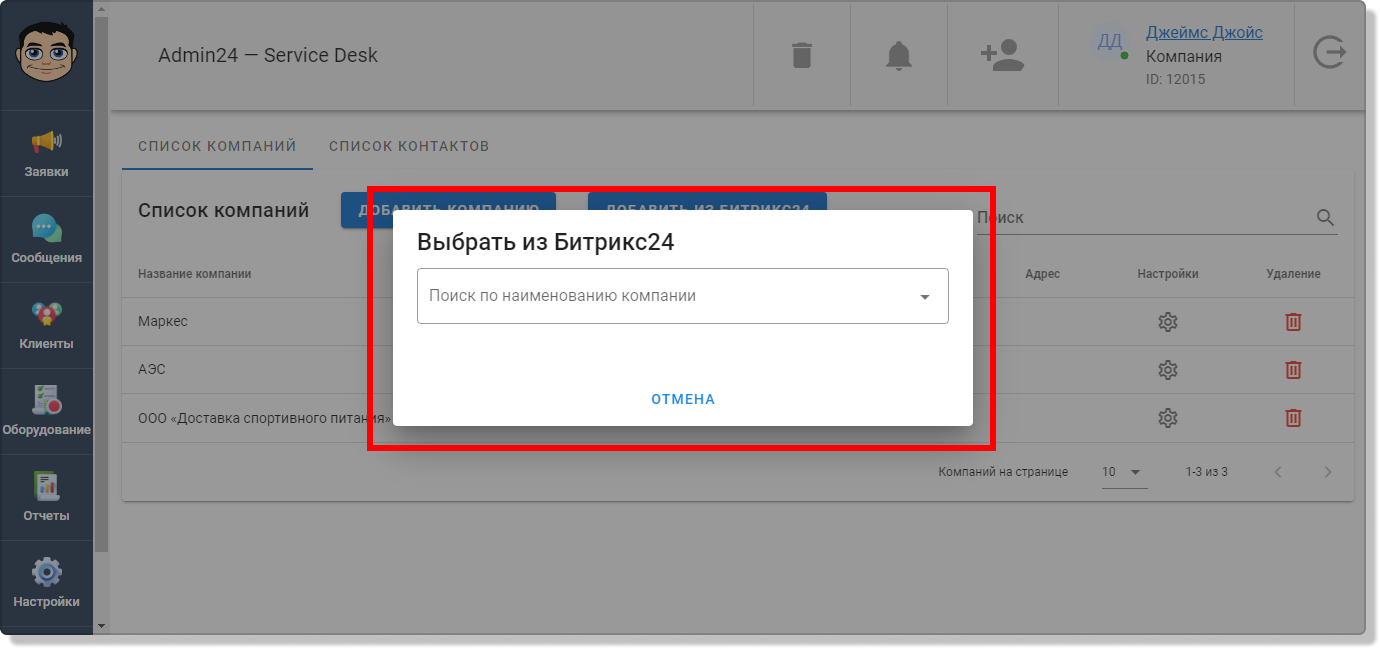
Task: Click the Маркес company name
Action: (163, 322)
